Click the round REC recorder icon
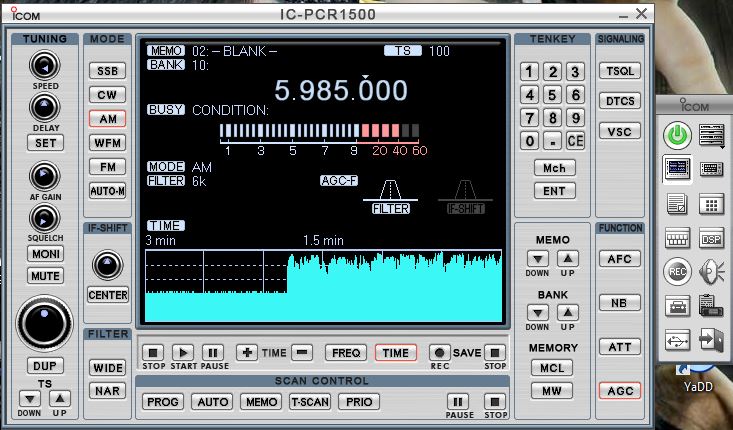 (677, 272)
